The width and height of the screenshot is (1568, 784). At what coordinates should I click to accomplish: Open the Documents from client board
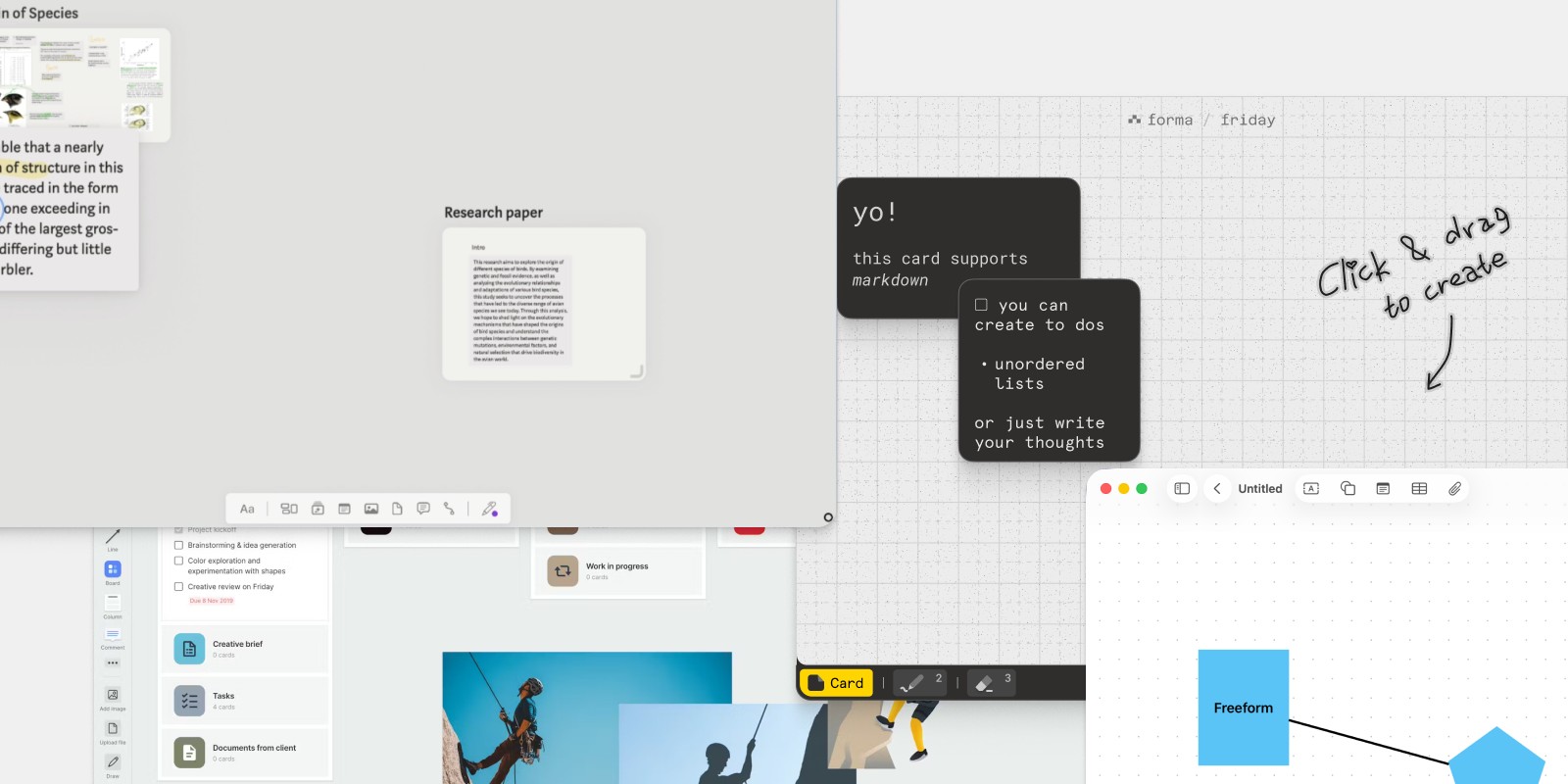click(x=245, y=753)
